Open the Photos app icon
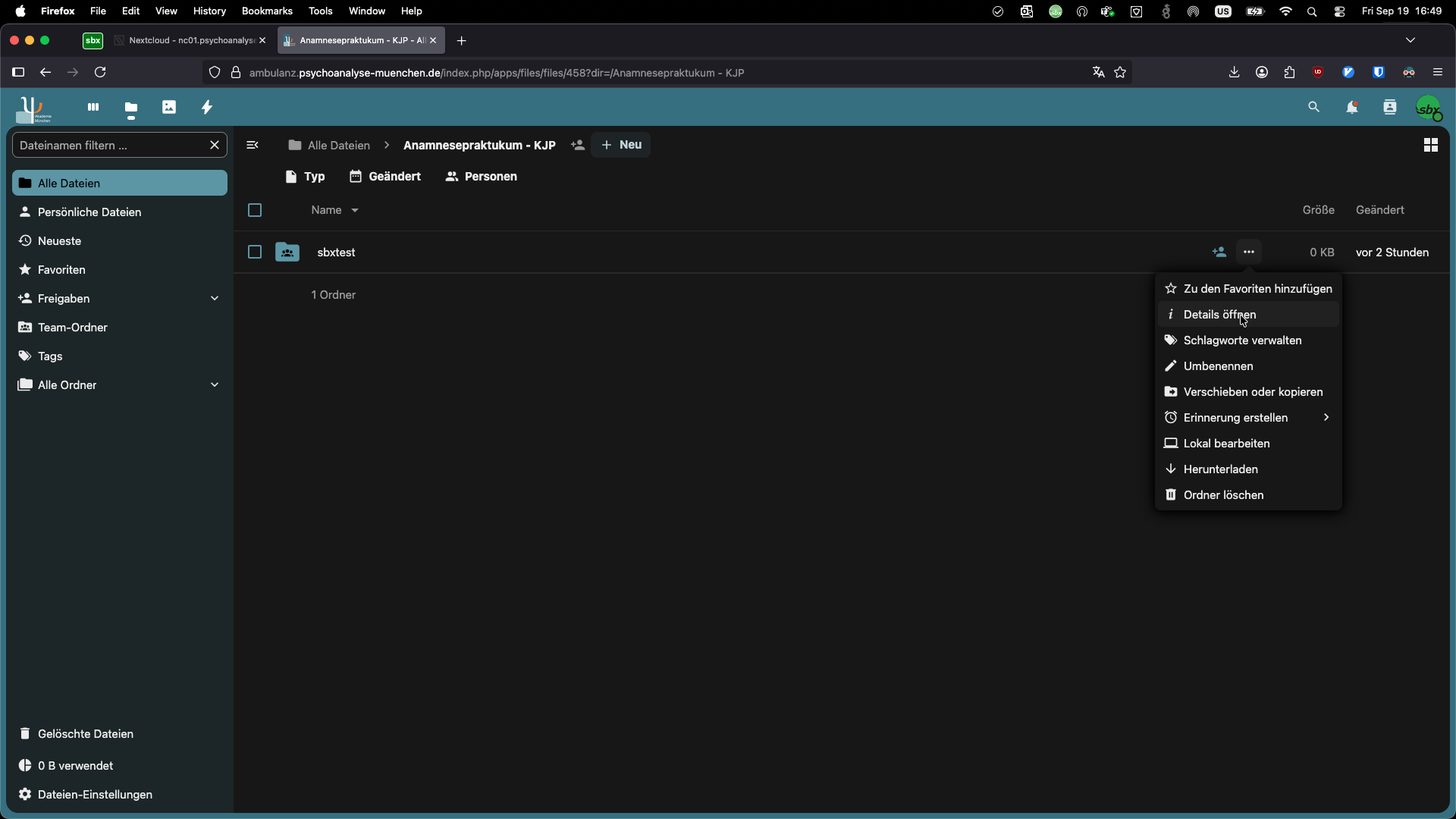 (x=169, y=108)
